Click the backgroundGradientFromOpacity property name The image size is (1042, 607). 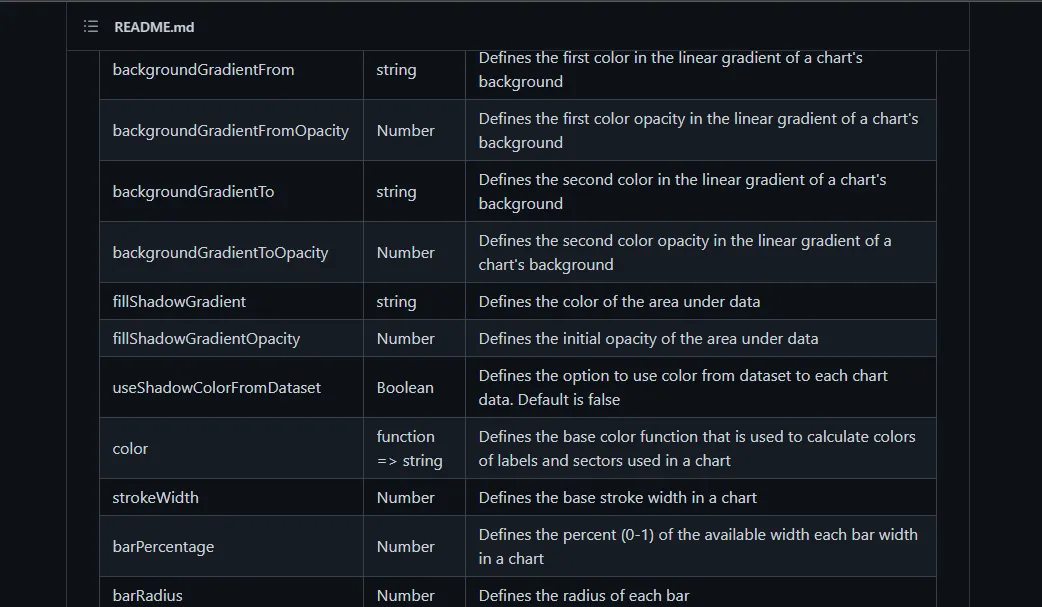230,131
